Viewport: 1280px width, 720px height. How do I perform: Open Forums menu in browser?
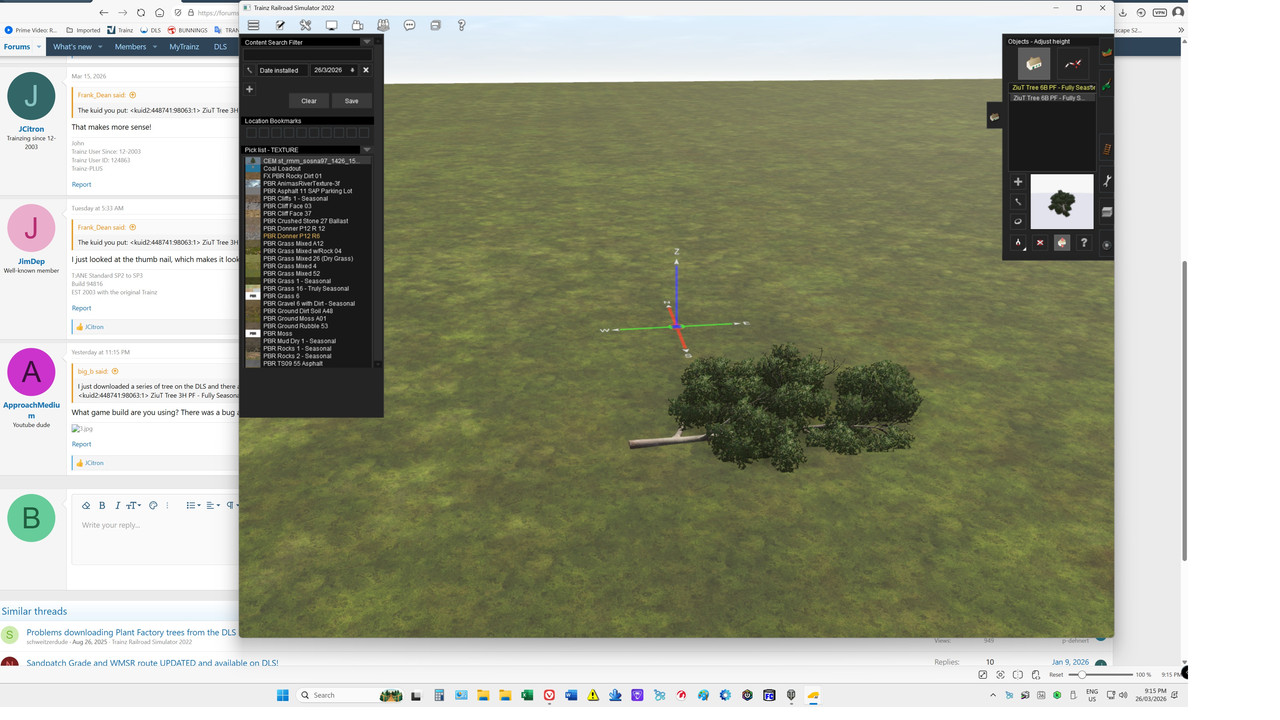[17, 47]
